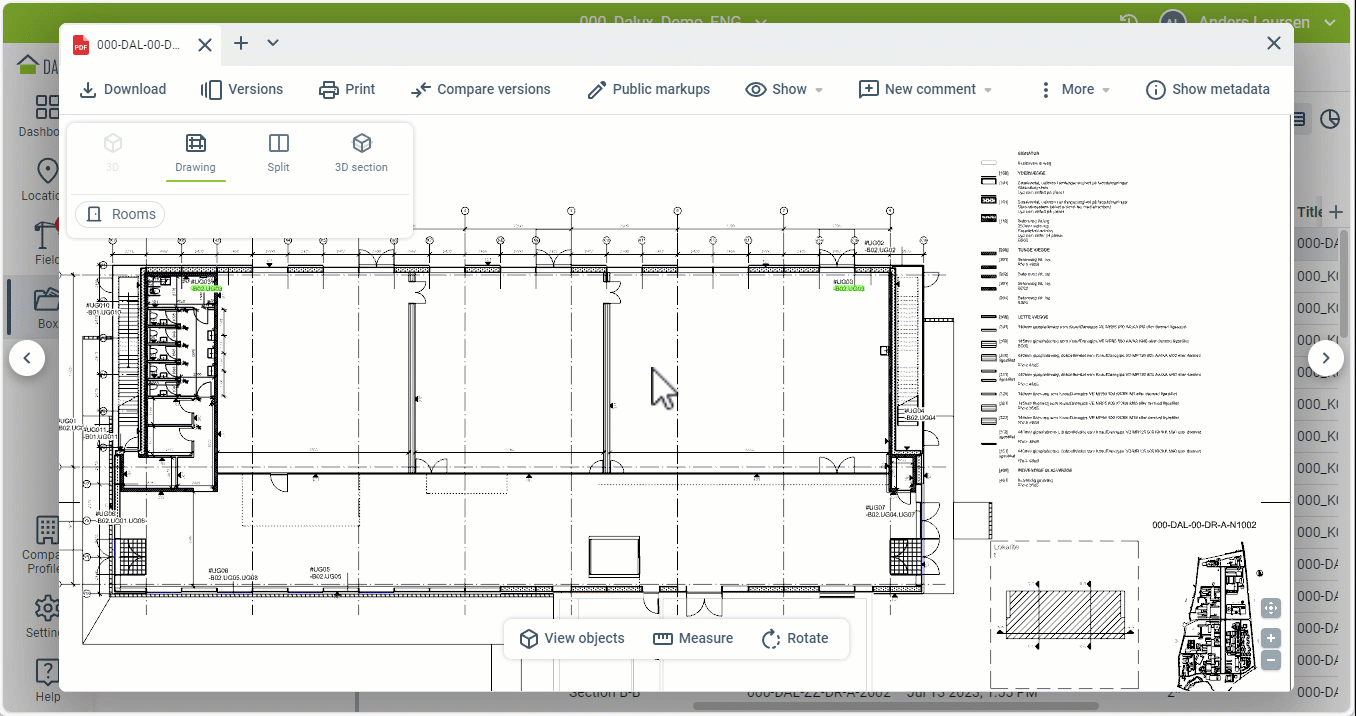Viewport: 1356px width, 716px height.
Task: Click View objects cube icon
Action: 529,639
